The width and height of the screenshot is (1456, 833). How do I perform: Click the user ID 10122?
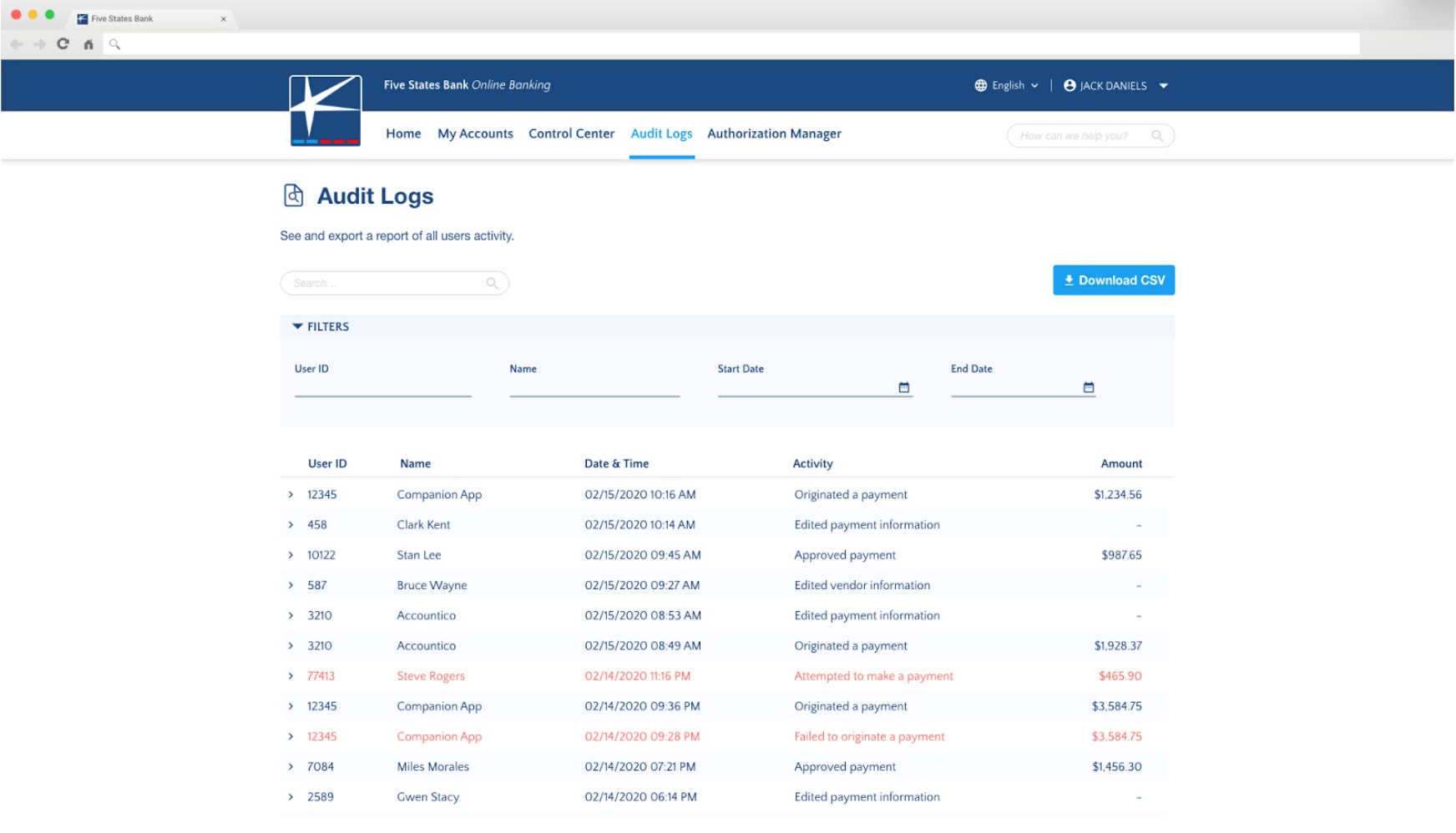coord(321,555)
